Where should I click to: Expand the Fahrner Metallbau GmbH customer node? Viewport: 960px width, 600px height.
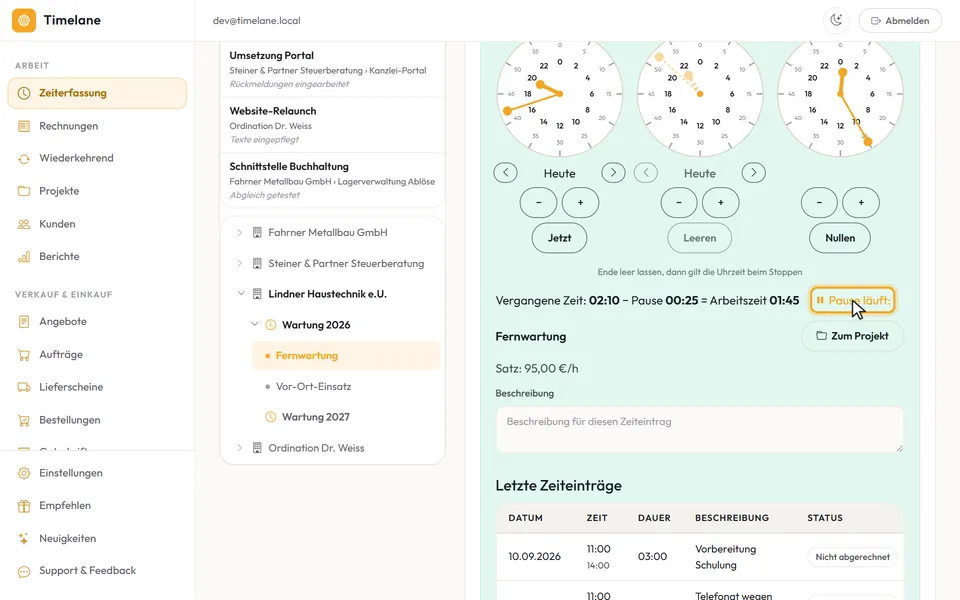click(x=239, y=233)
